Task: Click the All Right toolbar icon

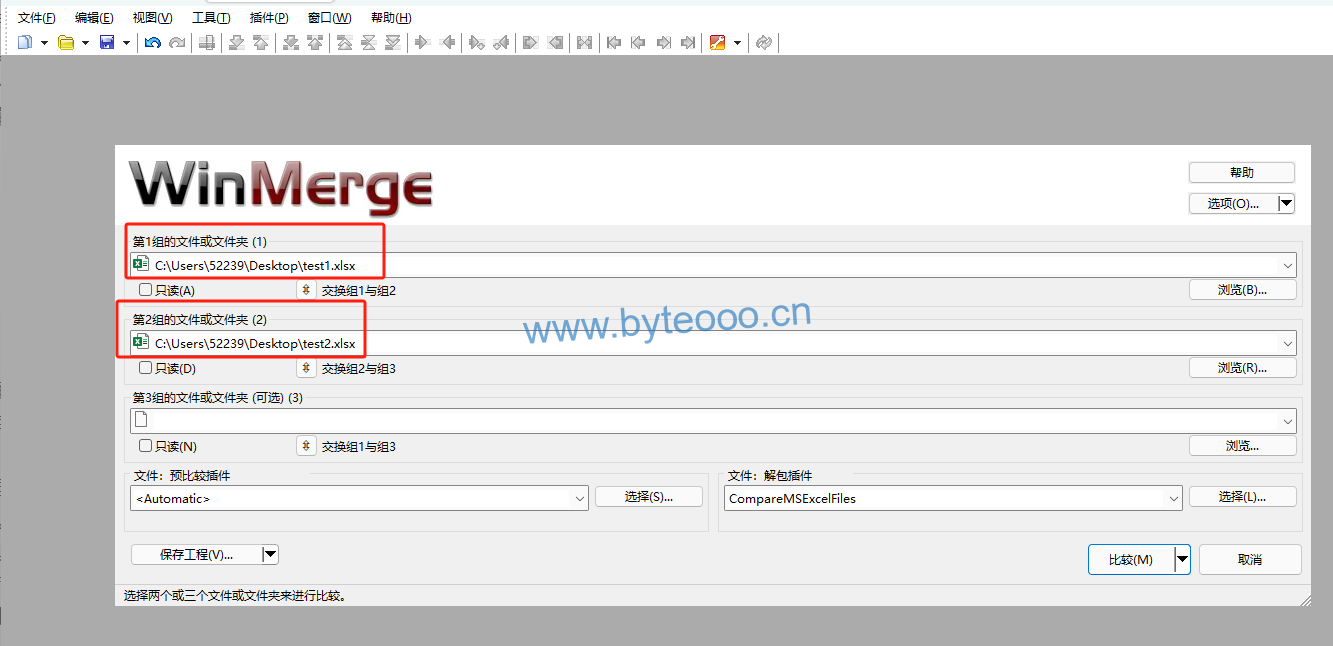Action: (x=531, y=42)
